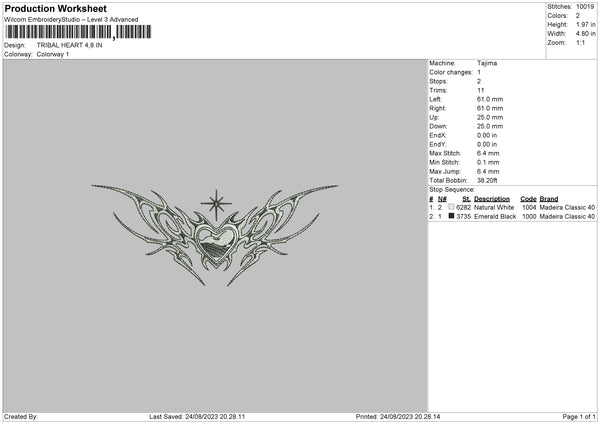Click the EndX value 0.00 in
600x424 pixels.
487,135
